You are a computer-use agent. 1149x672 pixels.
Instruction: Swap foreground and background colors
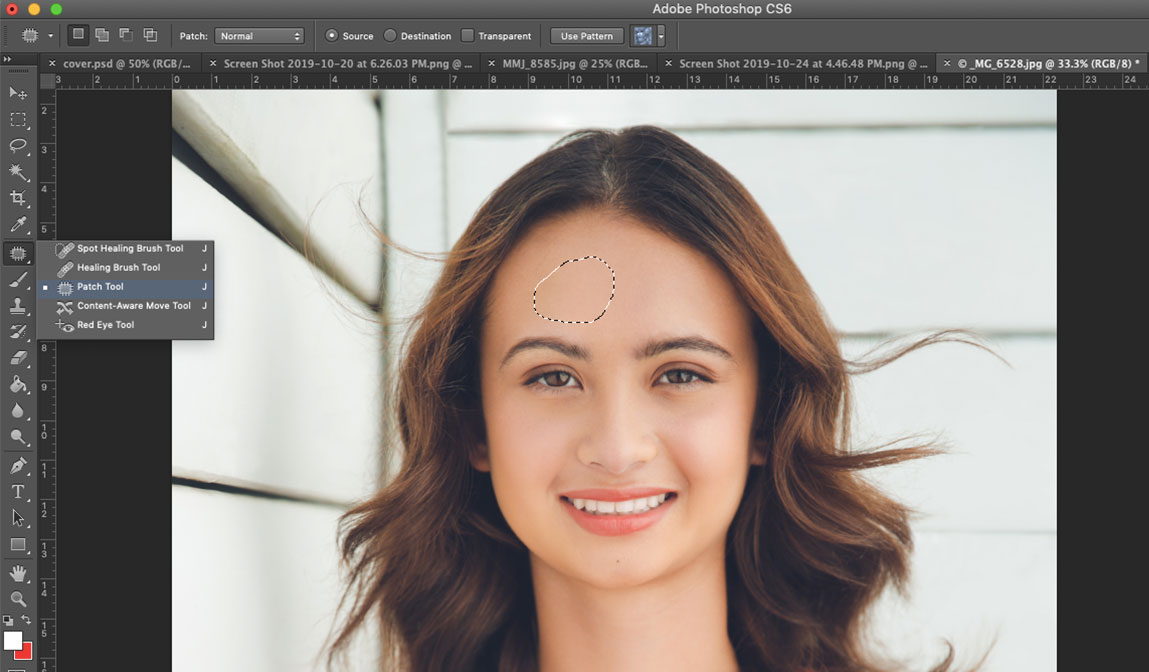(26, 620)
